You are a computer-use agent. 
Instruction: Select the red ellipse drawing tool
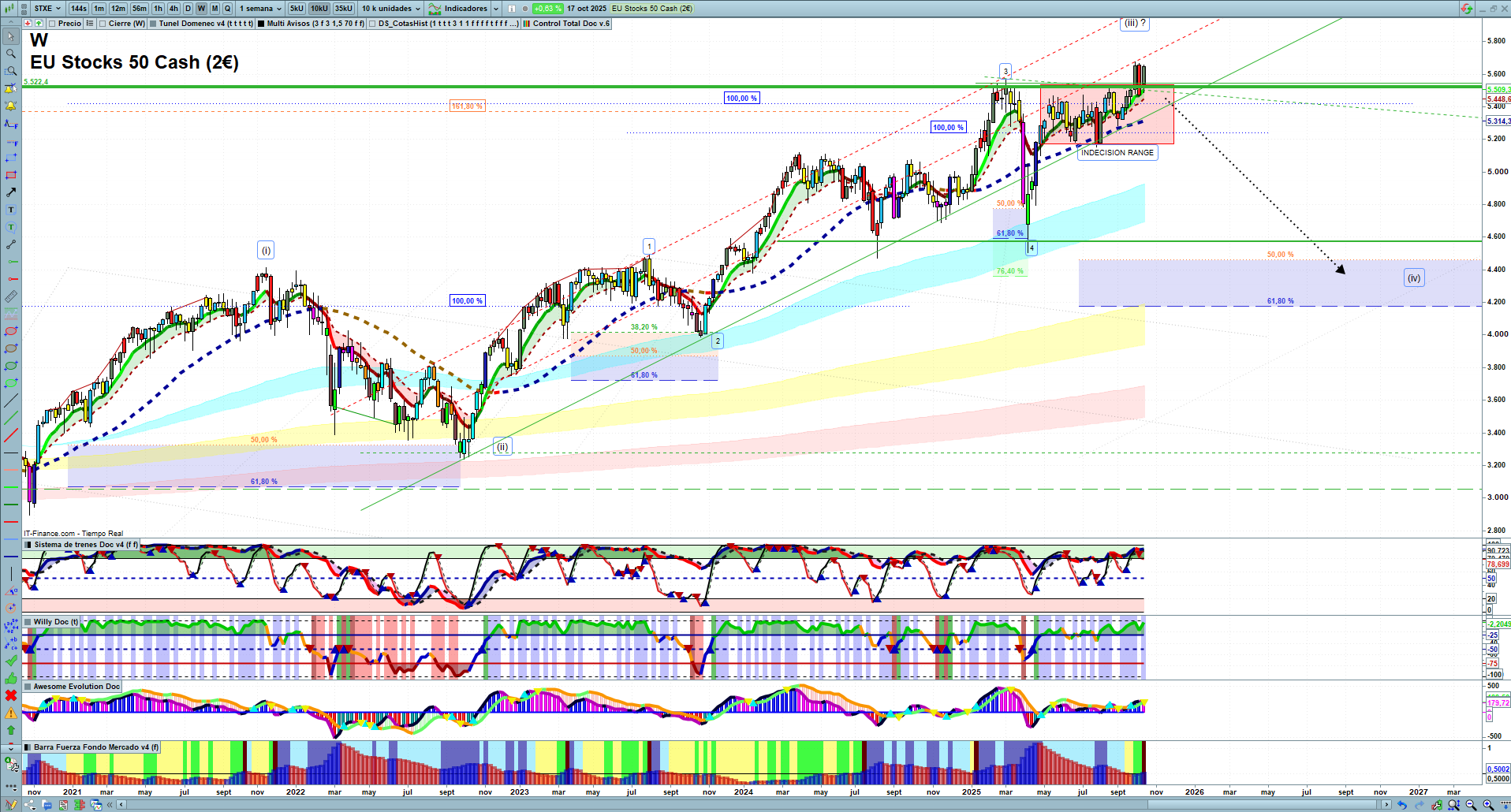[11, 331]
